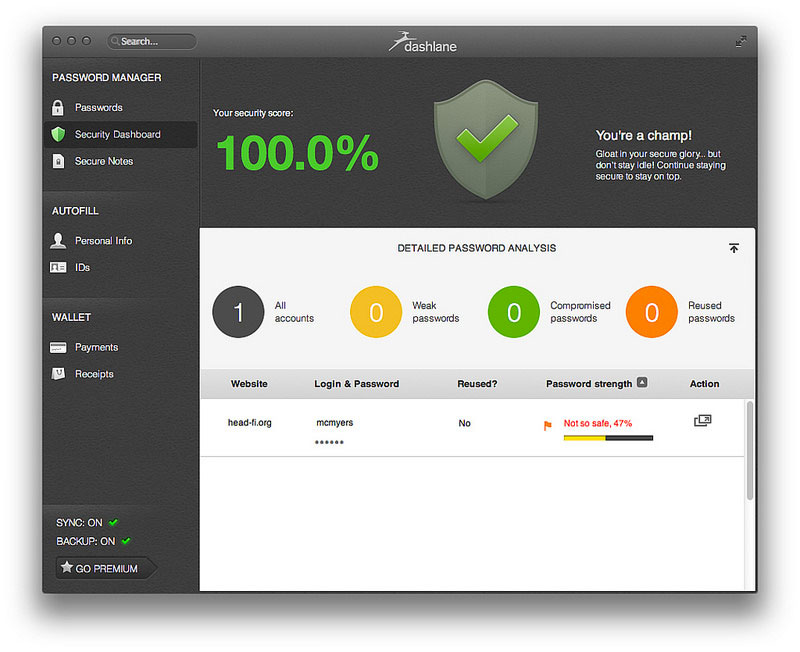Viewport: 800px width, 652px height.
Task: Click the fullscreen arrows icon in title bar
Action: 741,41
